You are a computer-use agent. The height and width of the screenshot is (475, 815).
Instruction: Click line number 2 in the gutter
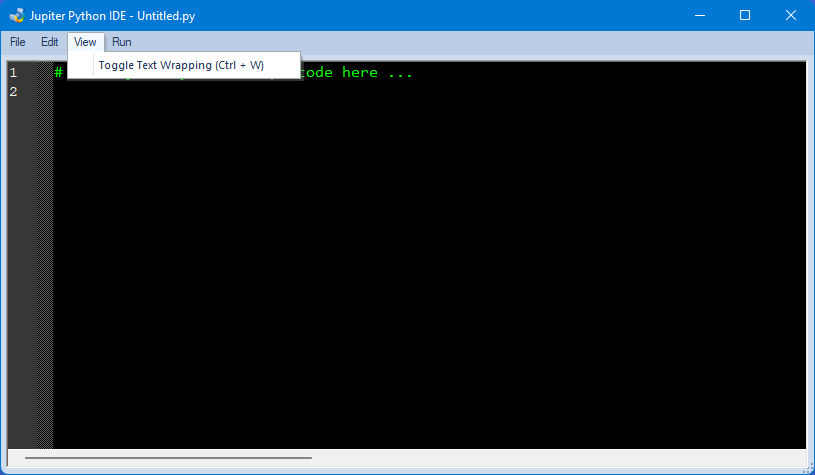click(x=13, y=92)
